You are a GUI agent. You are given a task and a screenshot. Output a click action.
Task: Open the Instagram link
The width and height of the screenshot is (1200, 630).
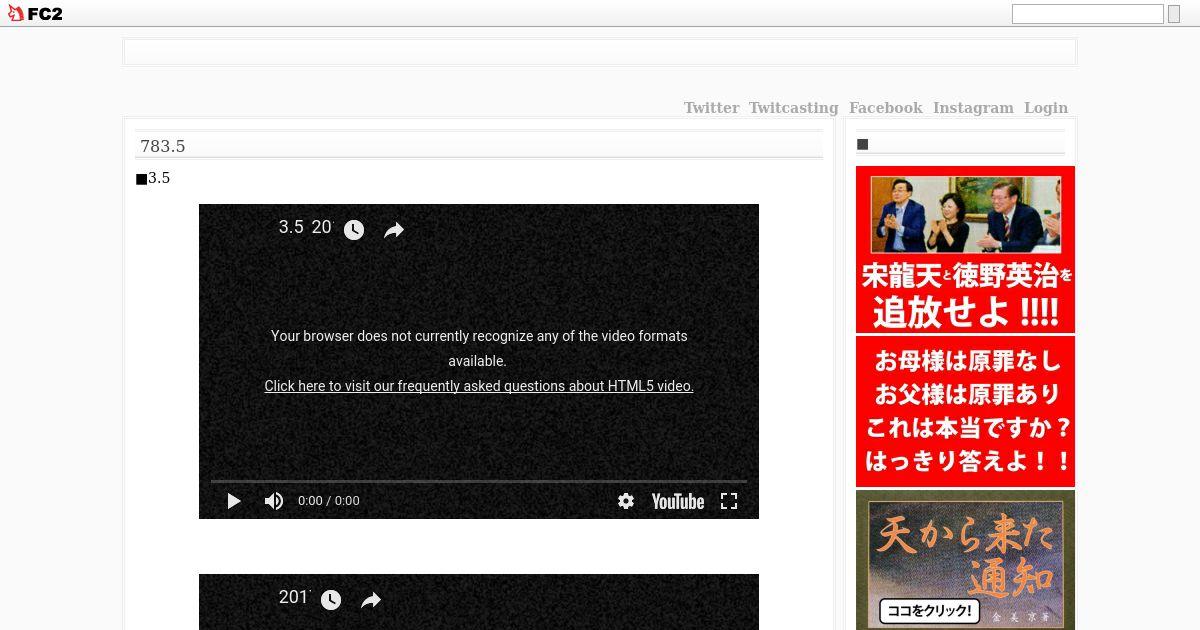coord(973,108)
